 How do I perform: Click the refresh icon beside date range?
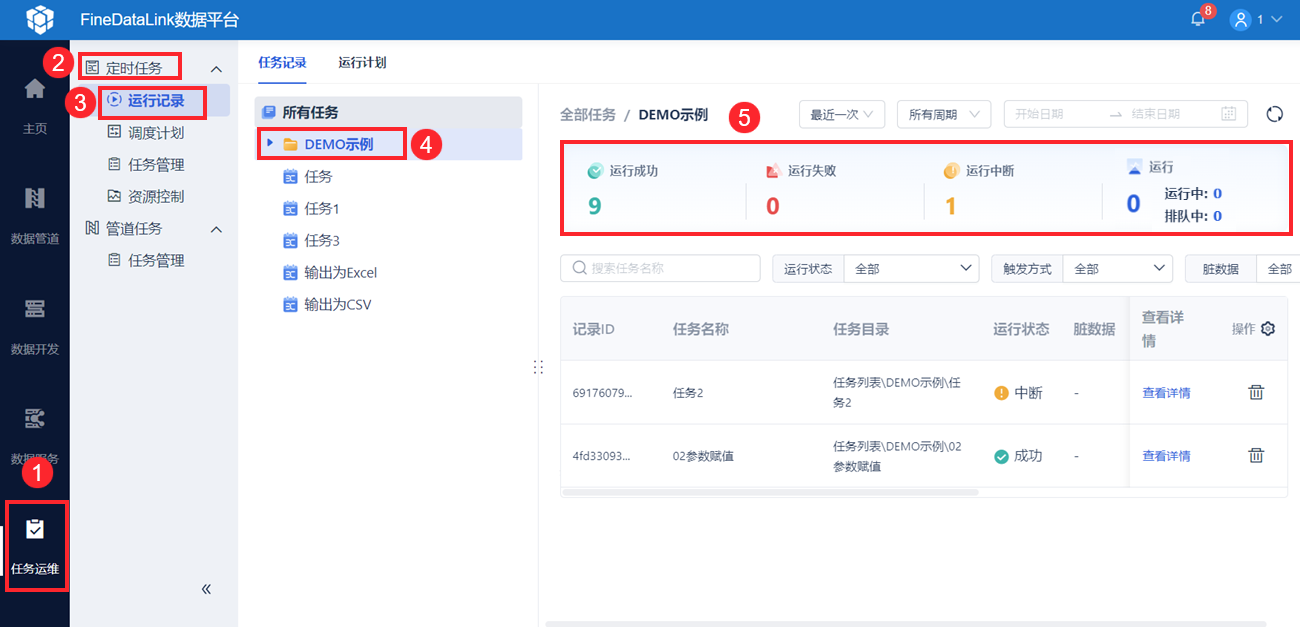[1274, 114]
